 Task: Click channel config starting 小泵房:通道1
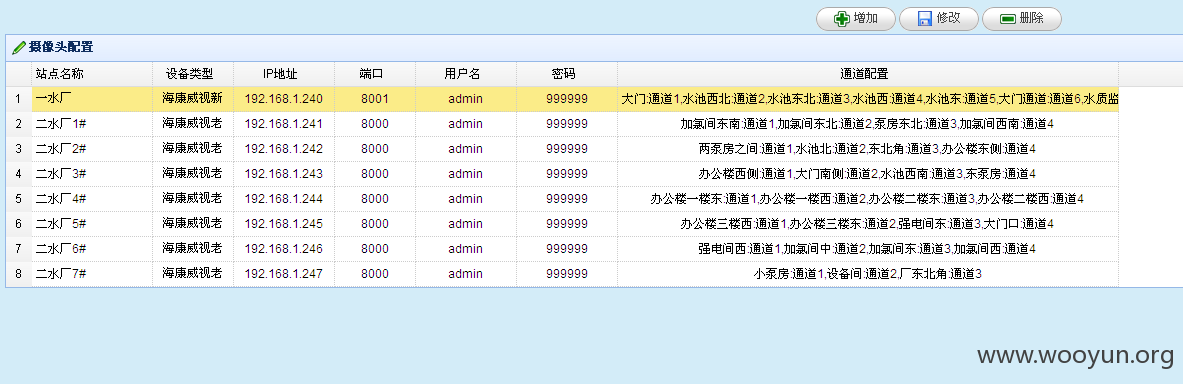click(x=868, y=273)
